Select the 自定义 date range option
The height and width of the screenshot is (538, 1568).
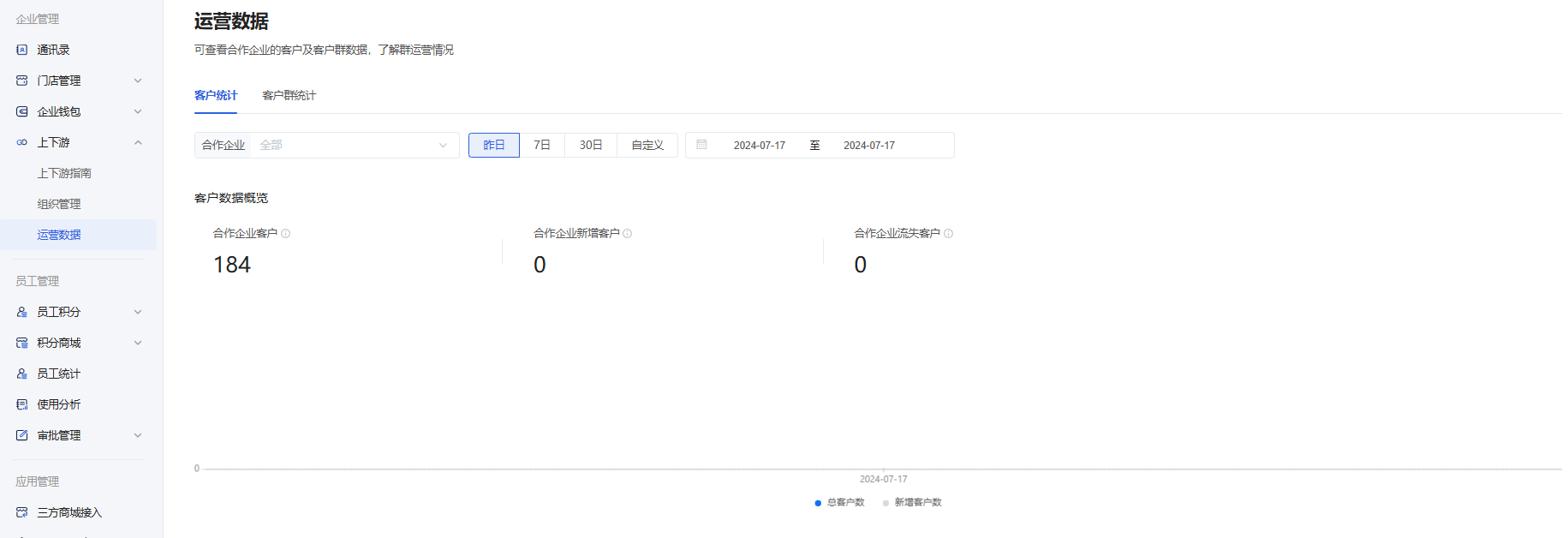click(x=647, y=145)
